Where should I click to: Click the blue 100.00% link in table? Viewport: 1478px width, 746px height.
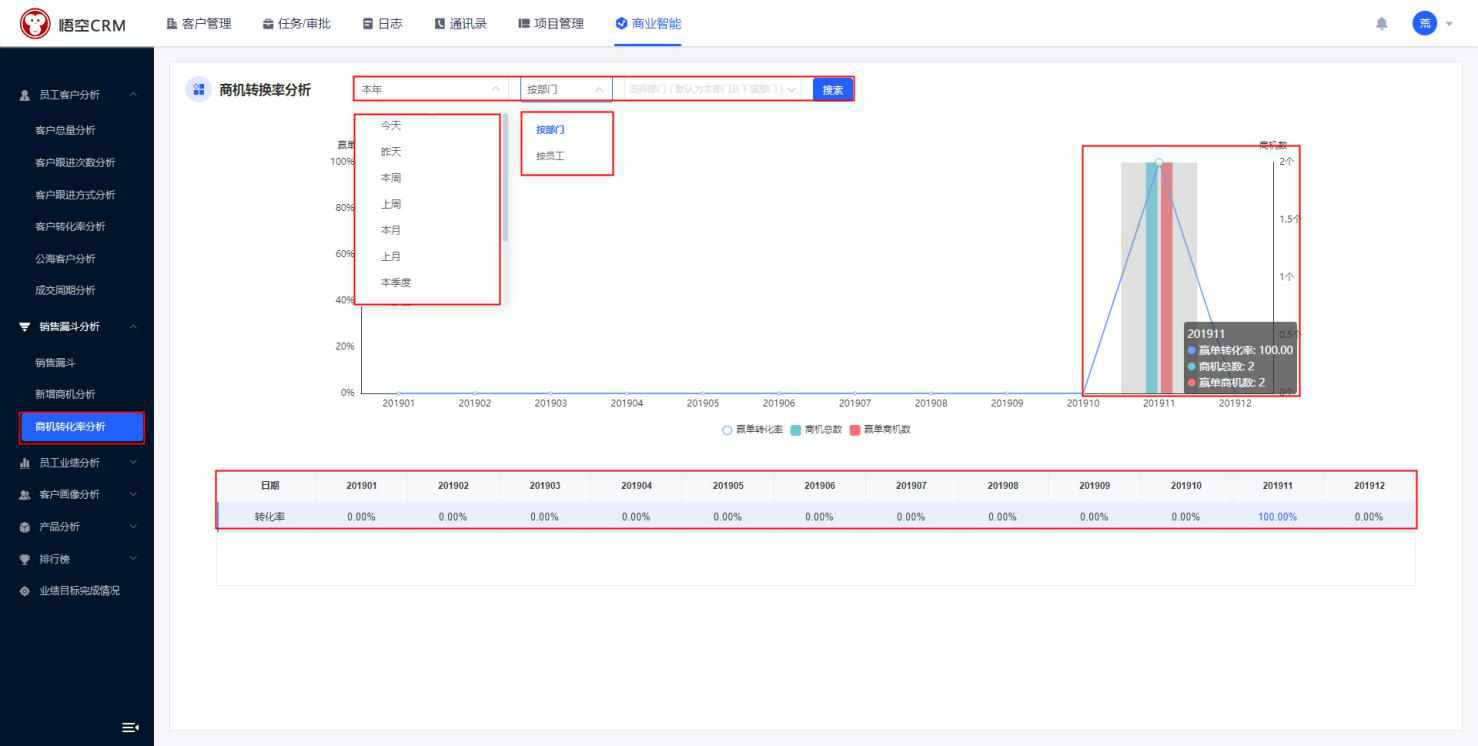[1277, 517]
